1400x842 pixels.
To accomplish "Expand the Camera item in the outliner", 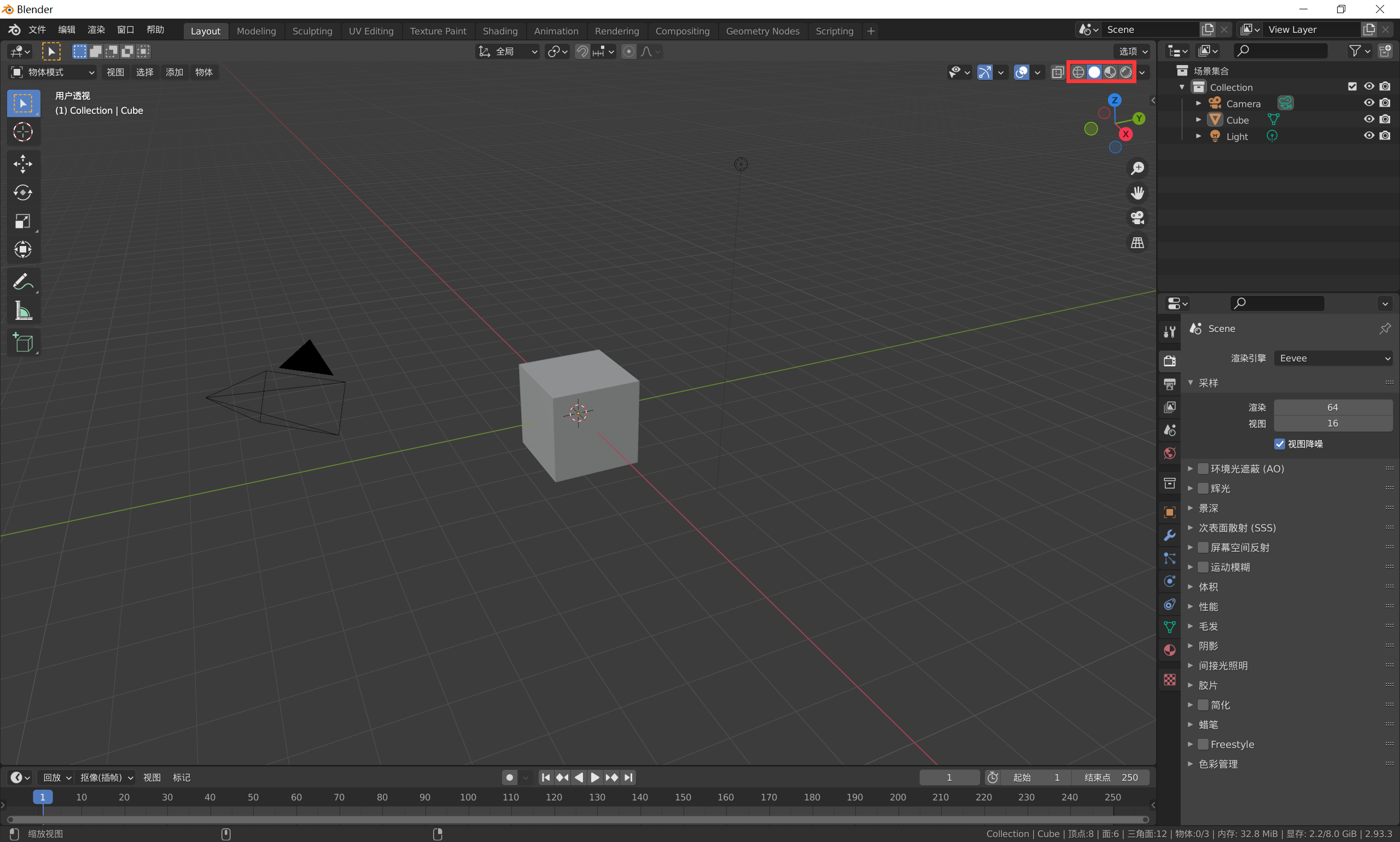I will point(1198,103).
